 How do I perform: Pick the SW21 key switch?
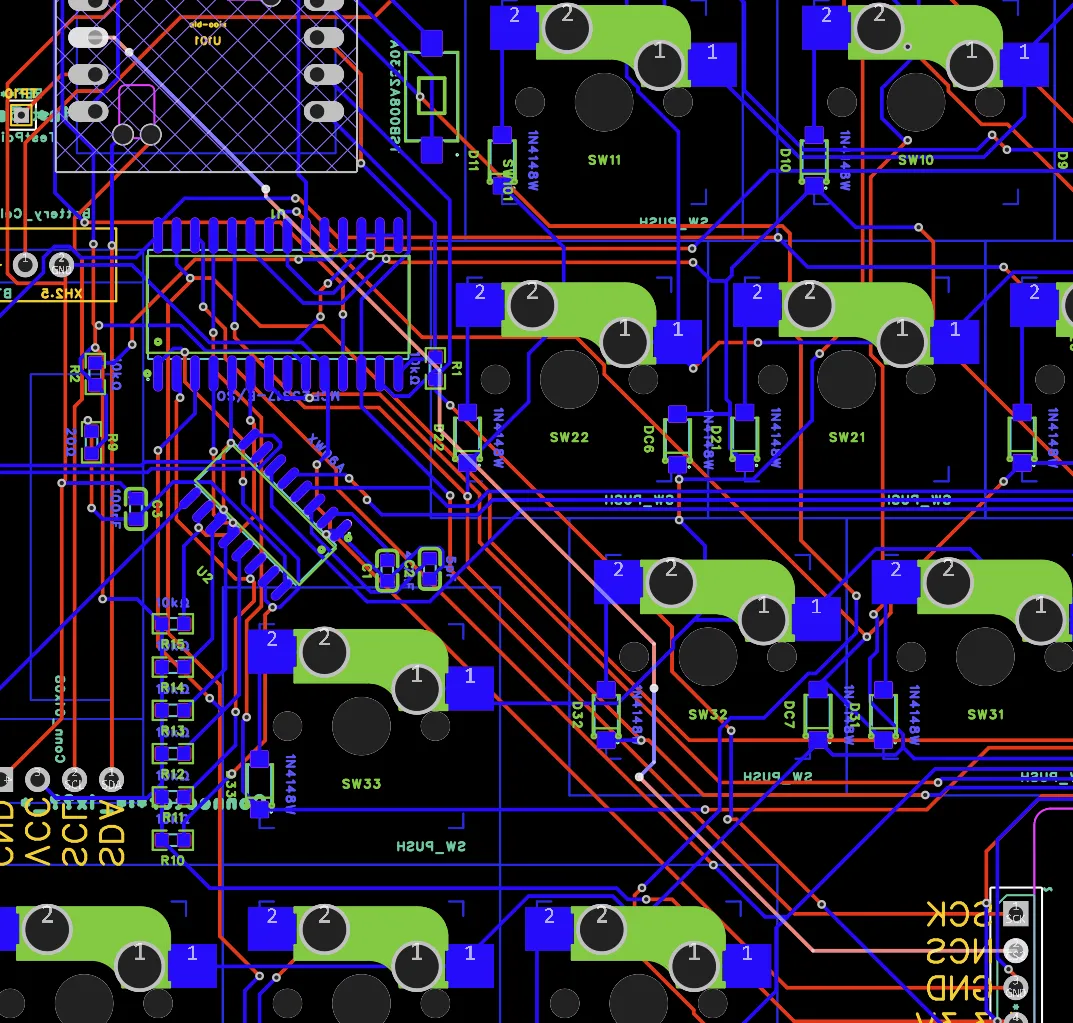point(846,380)
